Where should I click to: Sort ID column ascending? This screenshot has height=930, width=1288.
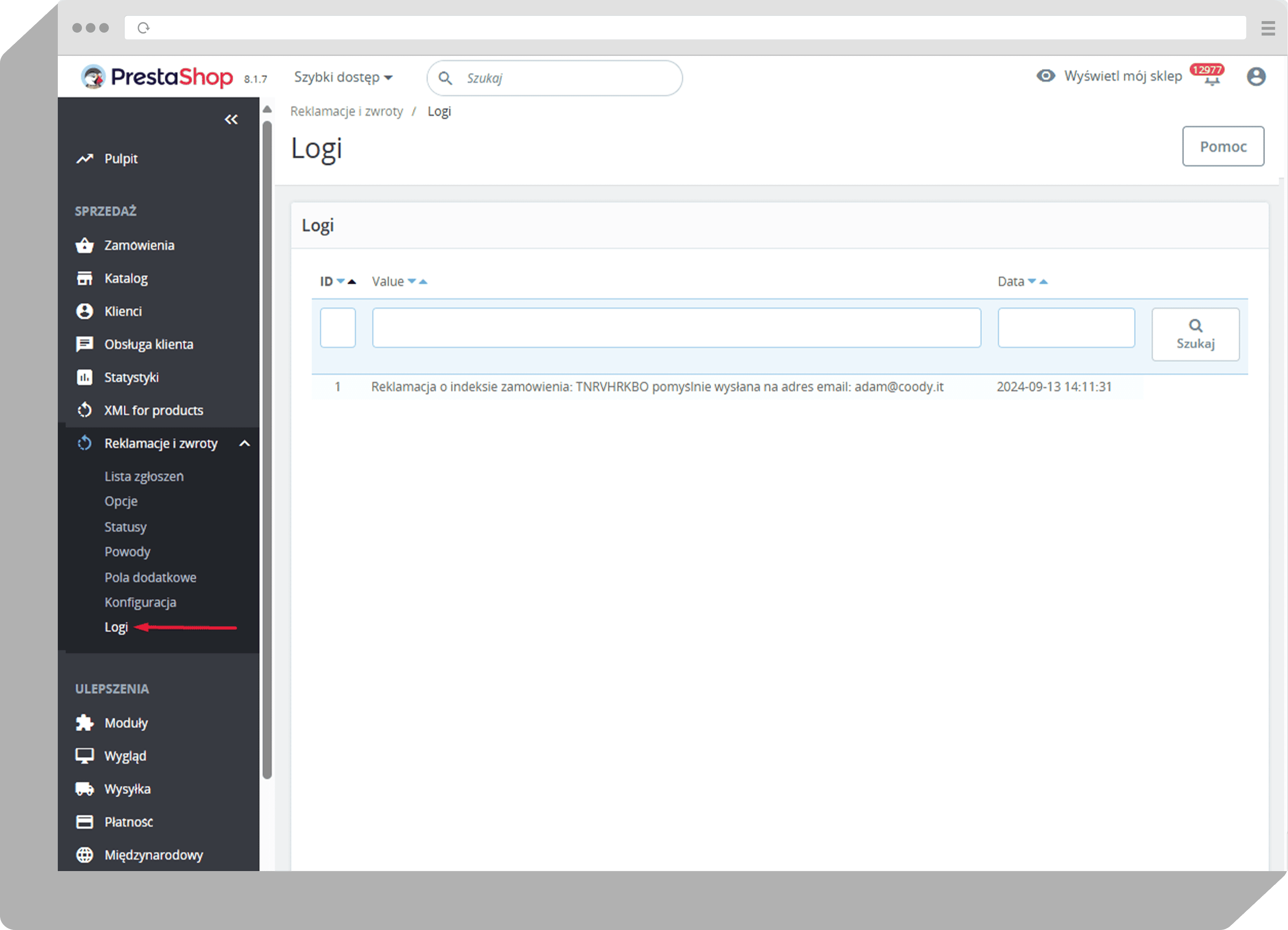click(352, 281)
